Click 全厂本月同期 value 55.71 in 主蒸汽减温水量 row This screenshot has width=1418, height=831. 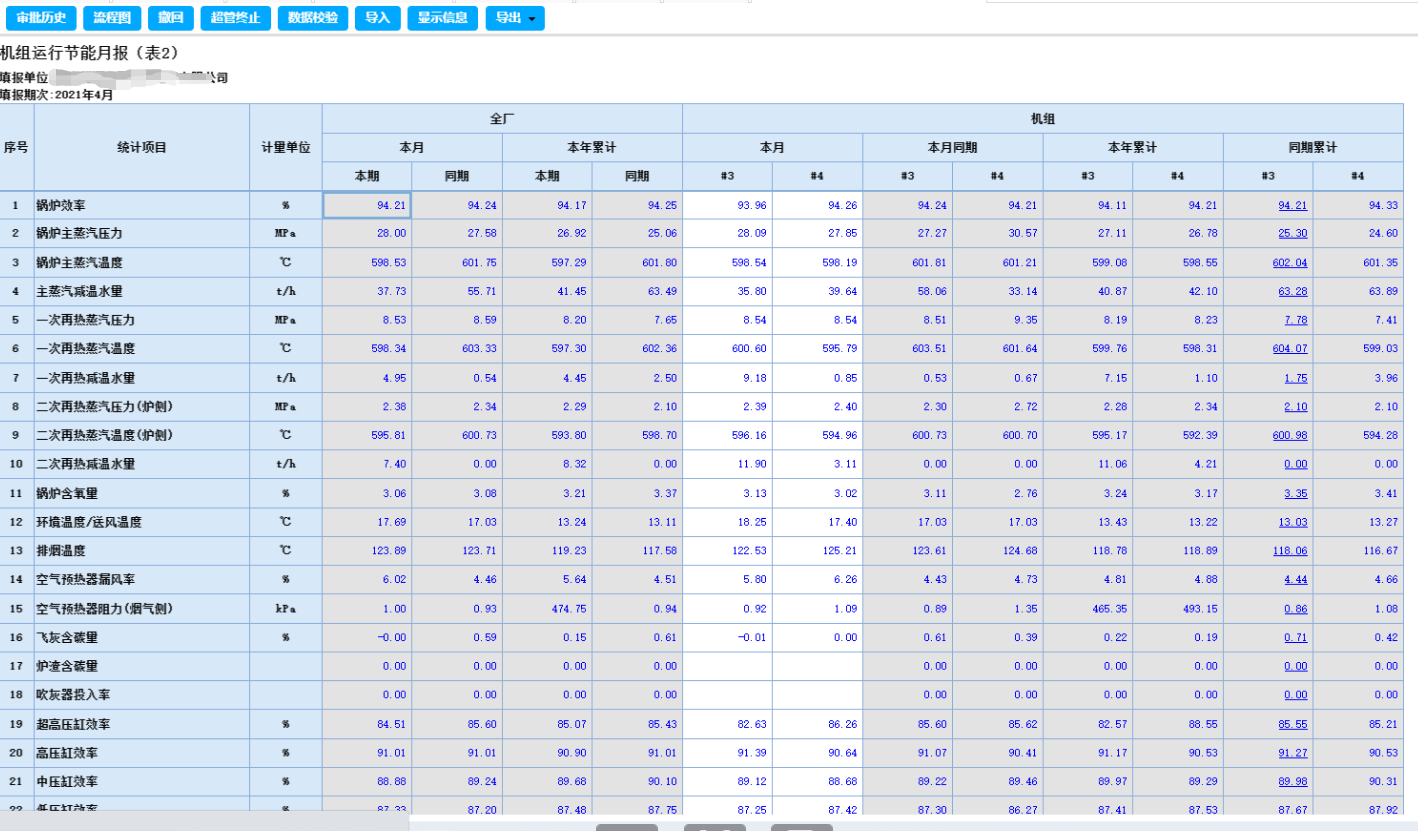457,291
